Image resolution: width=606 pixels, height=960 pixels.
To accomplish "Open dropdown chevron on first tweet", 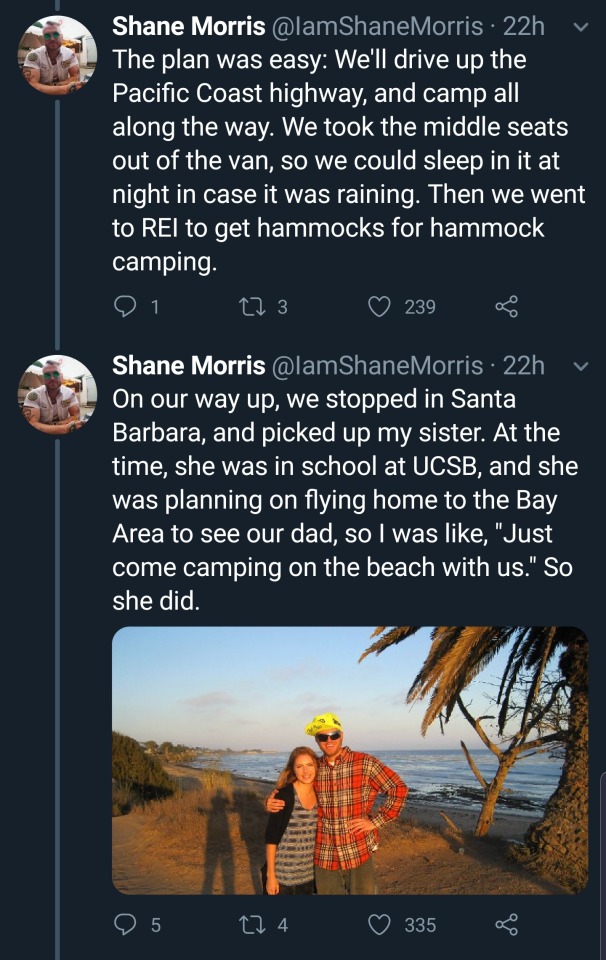I will (579, 27).
